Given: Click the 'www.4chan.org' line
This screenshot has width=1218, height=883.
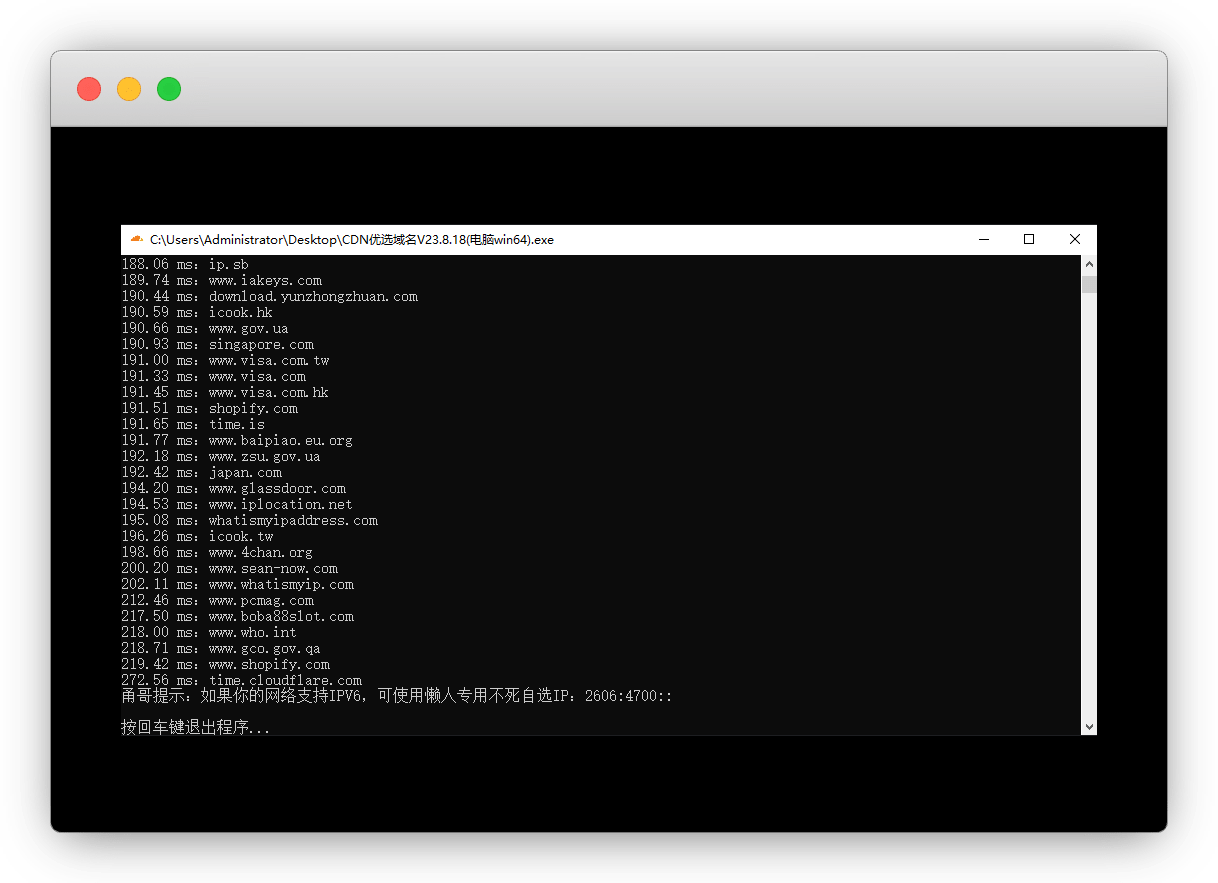Looking at the screenshot, I should coord(217,552).
